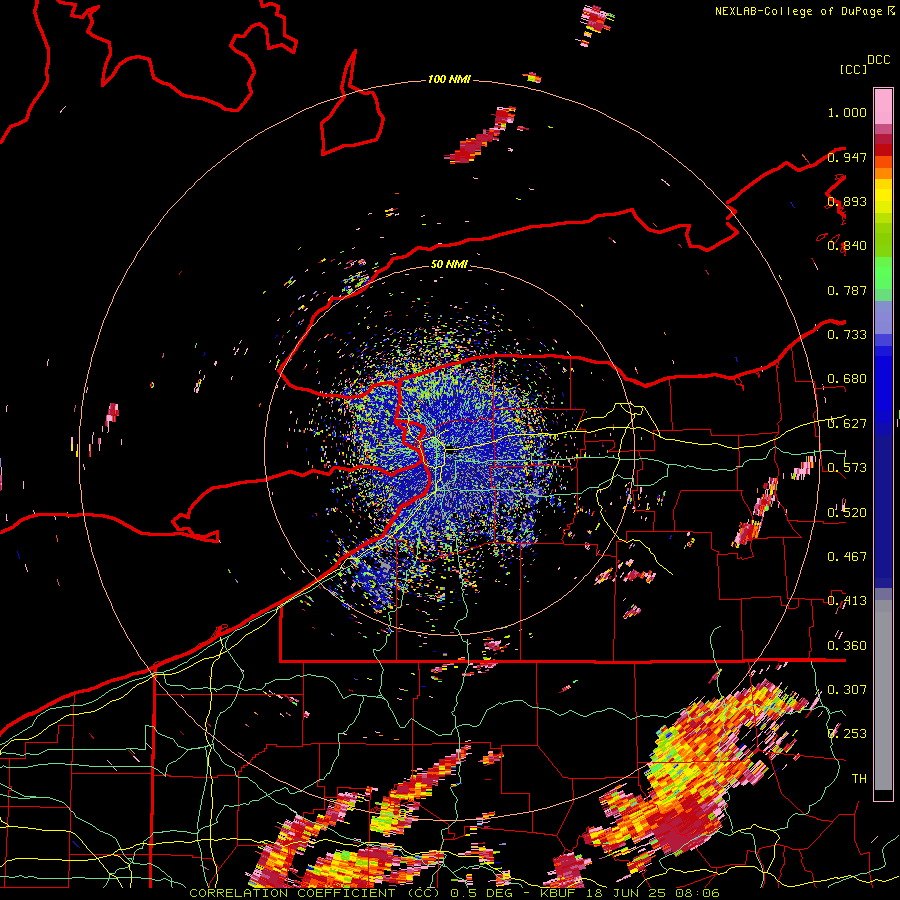The width and height of the screenshot is (900, 900).
Task: Select the 1.000 value on the color scale
Action: (847, 112)
